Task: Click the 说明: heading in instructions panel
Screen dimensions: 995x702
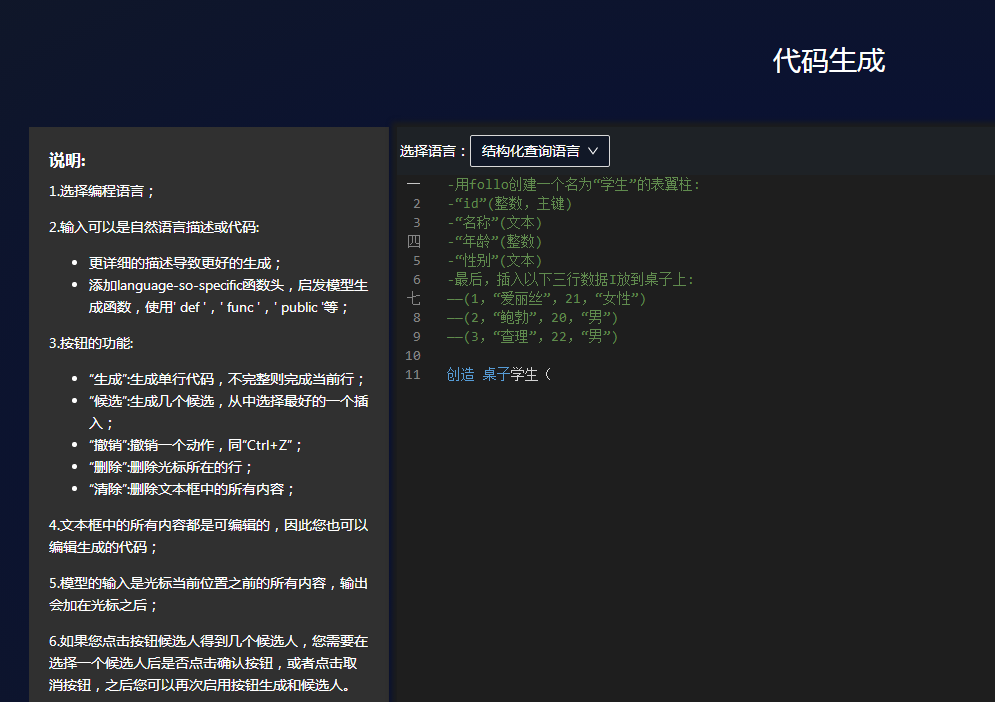Action: (x=68, y=161)
